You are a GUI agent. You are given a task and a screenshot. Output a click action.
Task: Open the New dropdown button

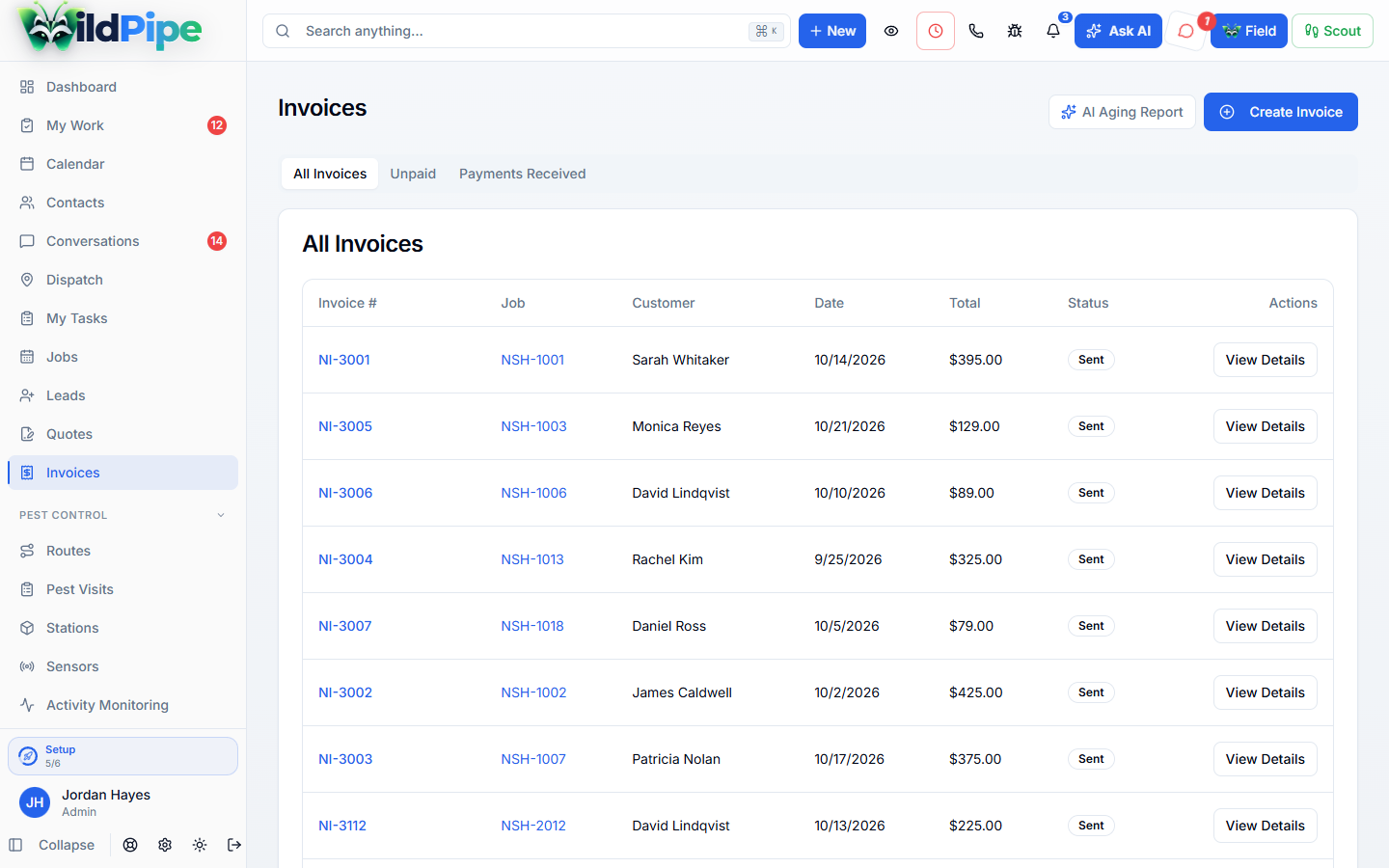click(832, 31)
